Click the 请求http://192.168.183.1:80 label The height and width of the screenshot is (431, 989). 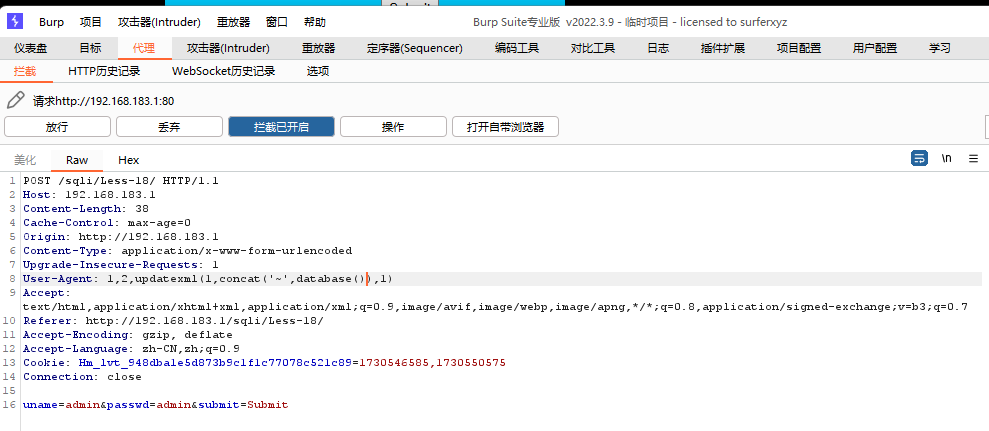(103, 101)
